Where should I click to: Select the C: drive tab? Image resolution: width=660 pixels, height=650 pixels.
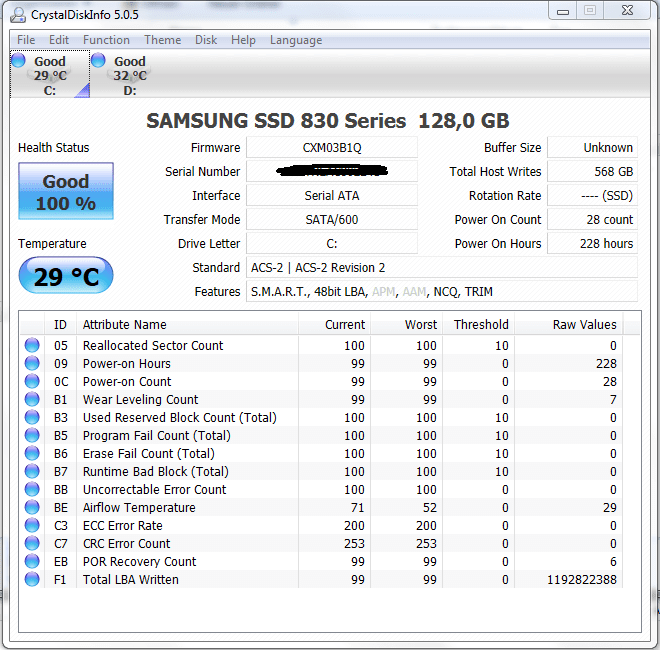coord(50,74)
